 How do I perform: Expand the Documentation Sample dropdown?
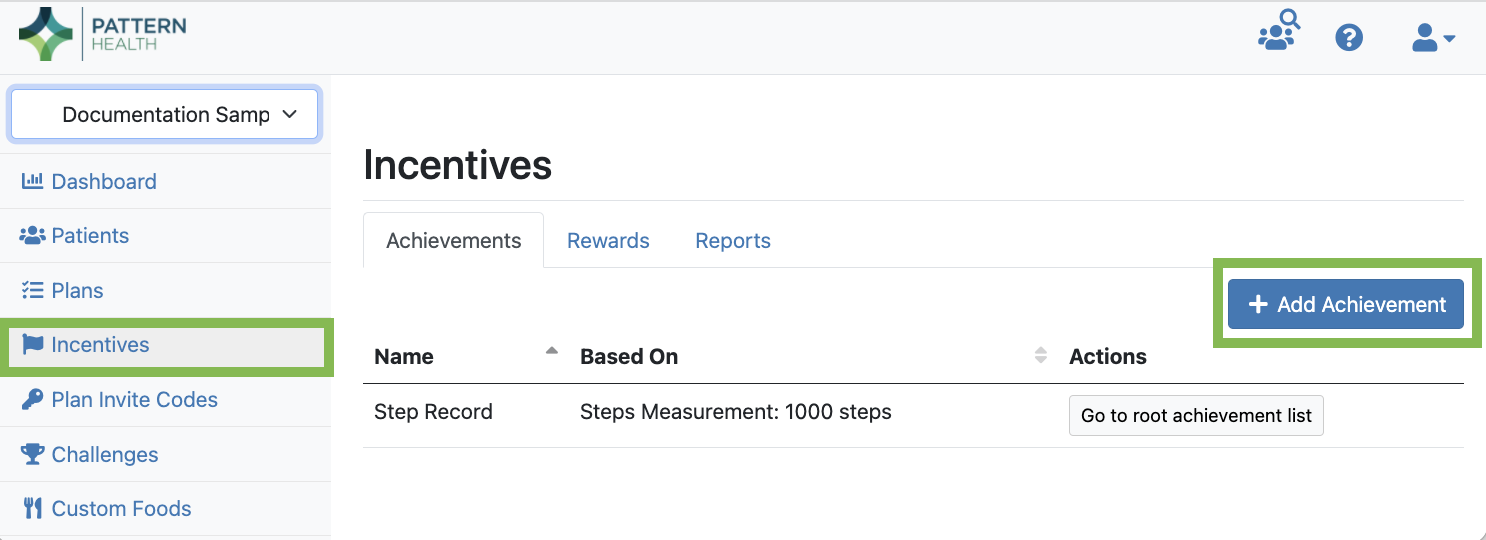point(164,115)
